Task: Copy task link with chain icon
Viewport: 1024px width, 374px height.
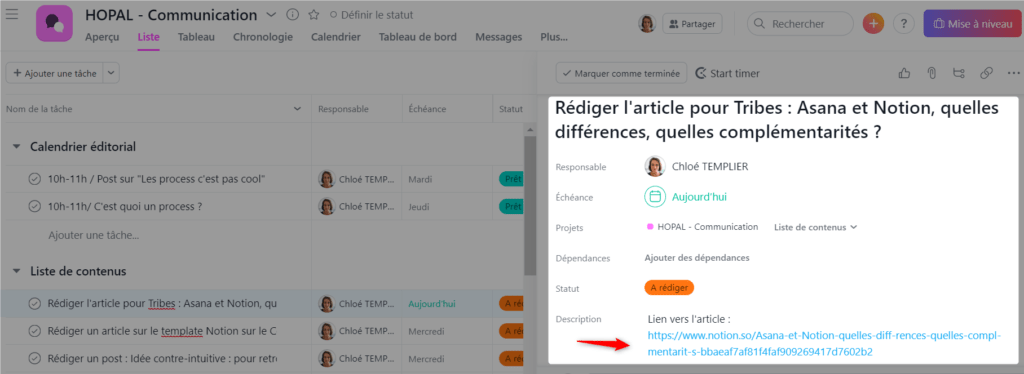Action: (986, 73)
